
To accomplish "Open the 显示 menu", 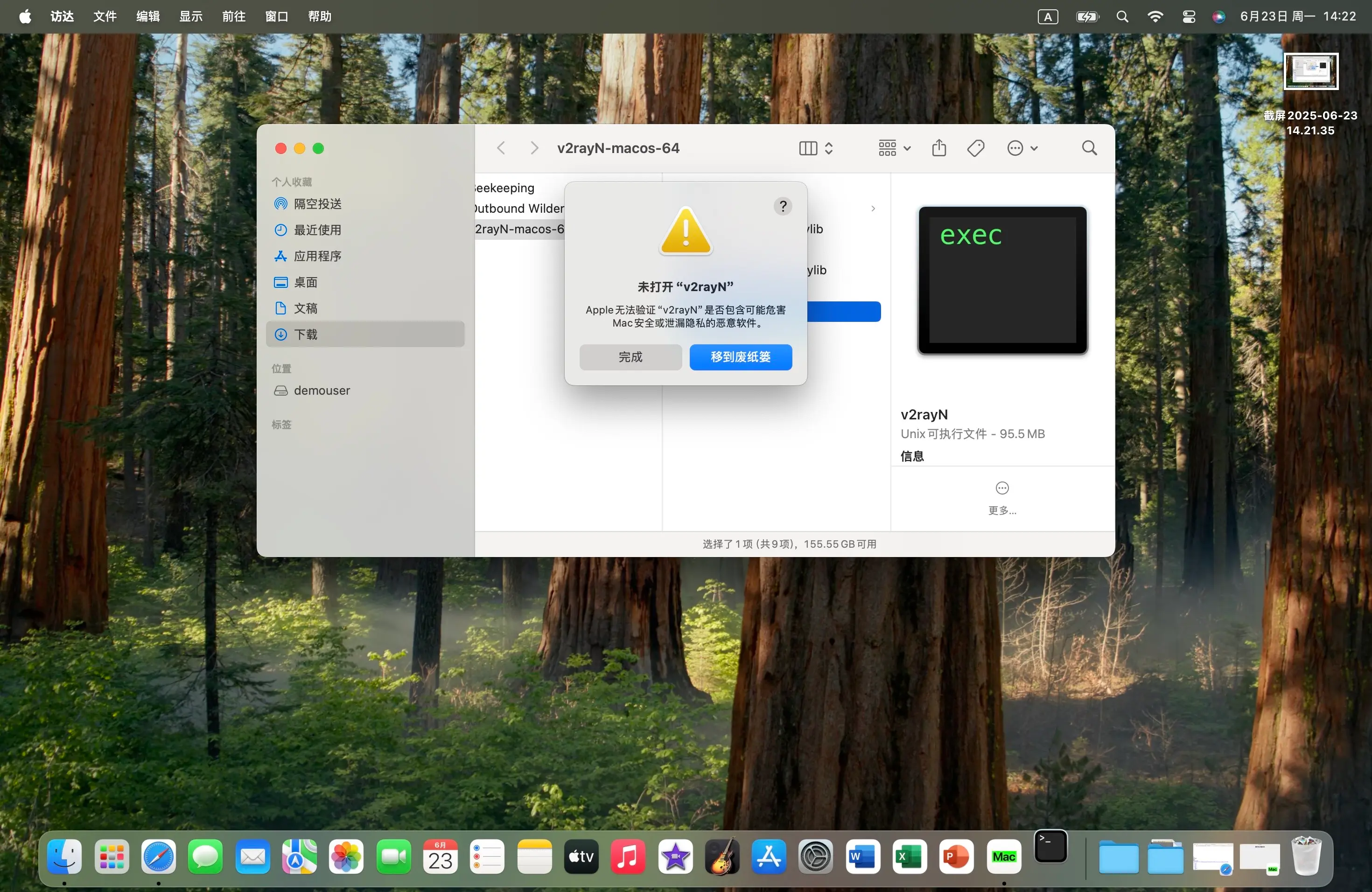I will click(191, 16).
